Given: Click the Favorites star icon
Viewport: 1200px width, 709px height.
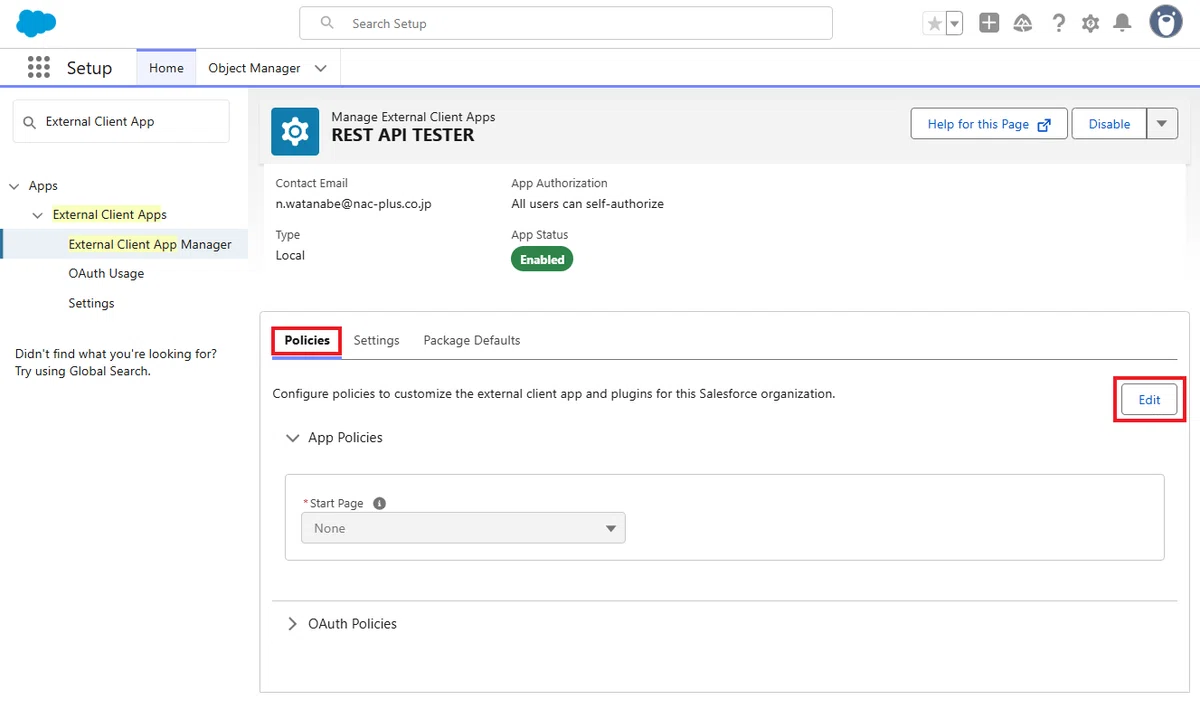Looking at the screenshot, I should [x=934, y=23].
